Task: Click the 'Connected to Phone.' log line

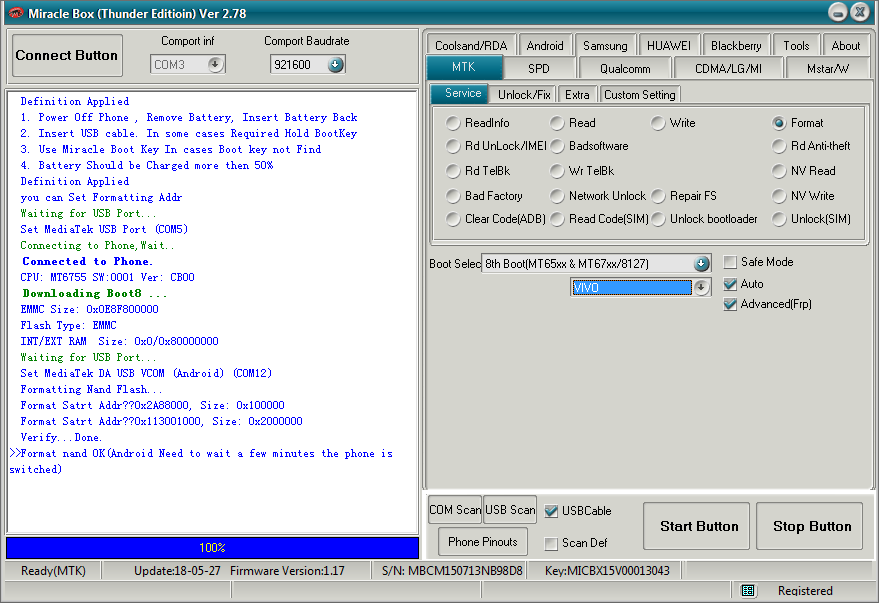Action: coord(87,262)
